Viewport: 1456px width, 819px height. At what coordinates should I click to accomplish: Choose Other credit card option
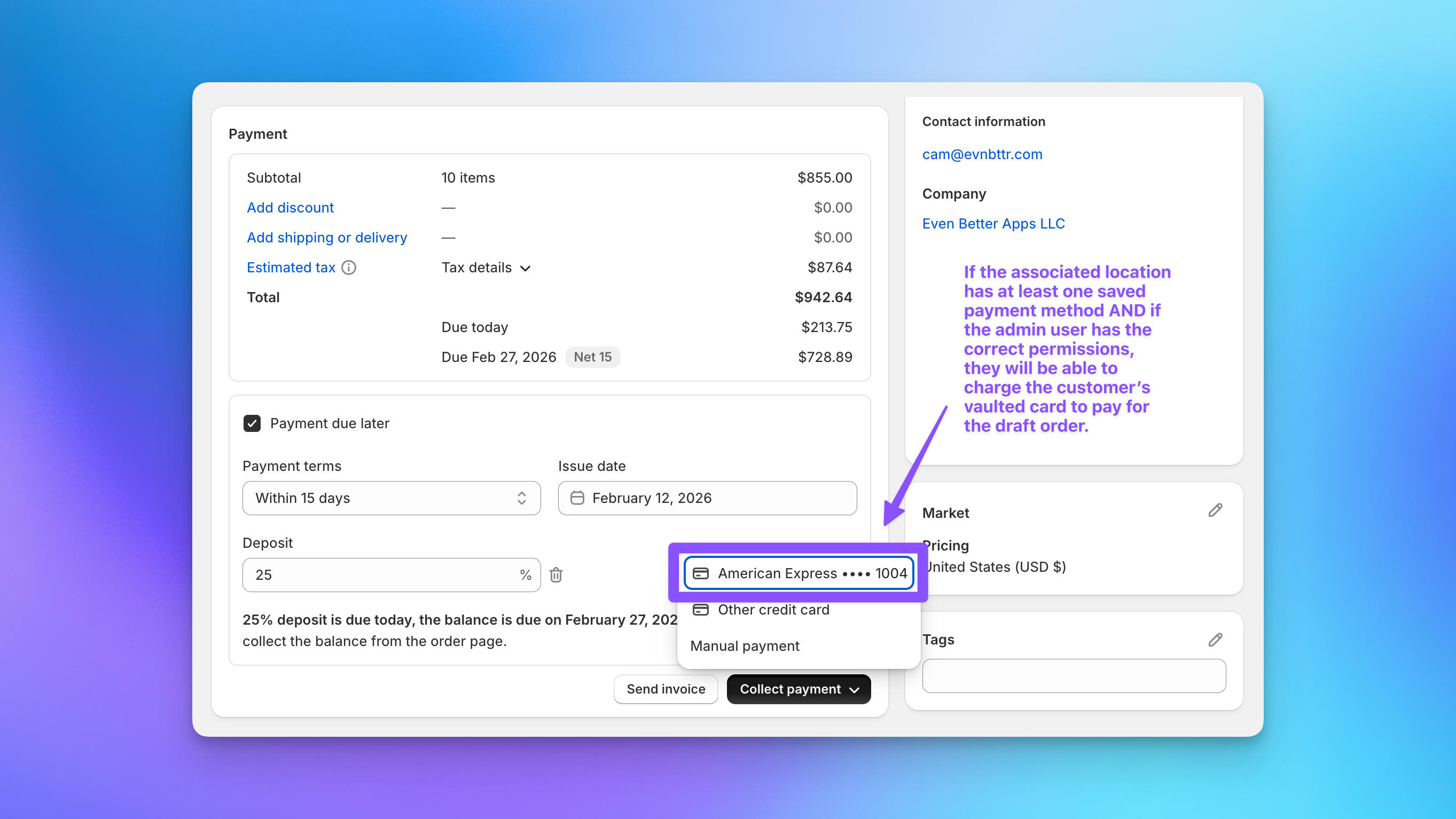[773, 610]
